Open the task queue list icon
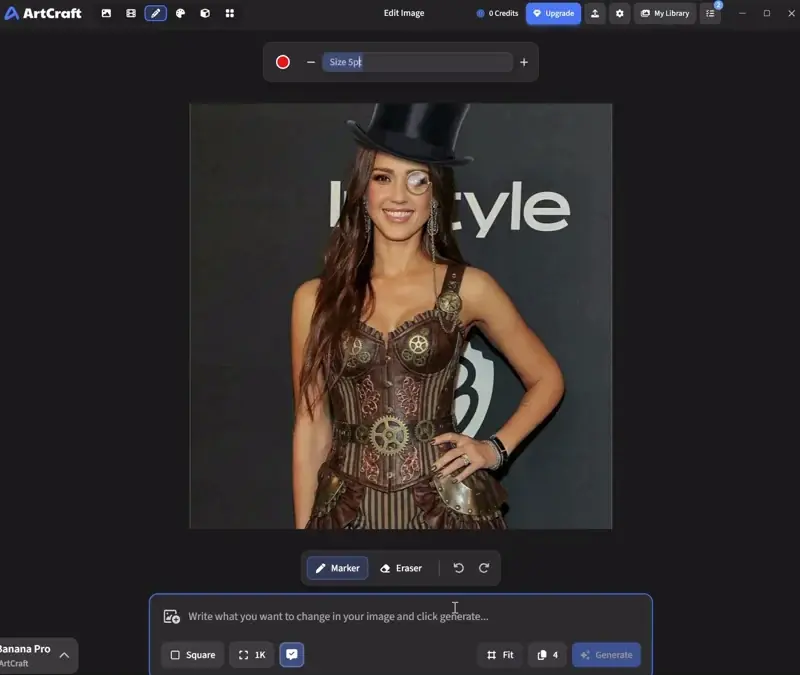800x675 pixels. click(710, 14)
